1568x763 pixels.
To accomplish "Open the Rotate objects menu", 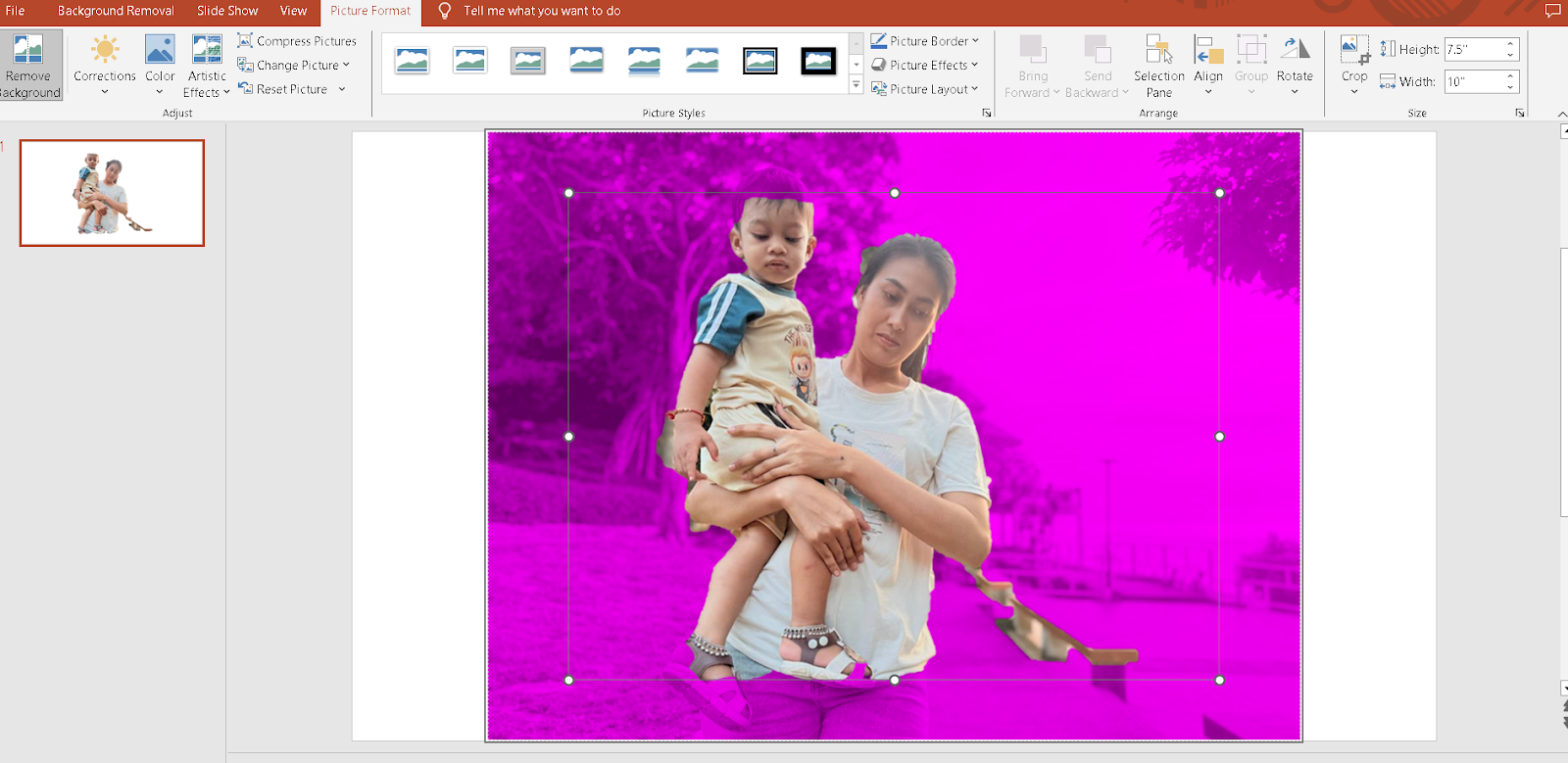I will coord(1295,65).
